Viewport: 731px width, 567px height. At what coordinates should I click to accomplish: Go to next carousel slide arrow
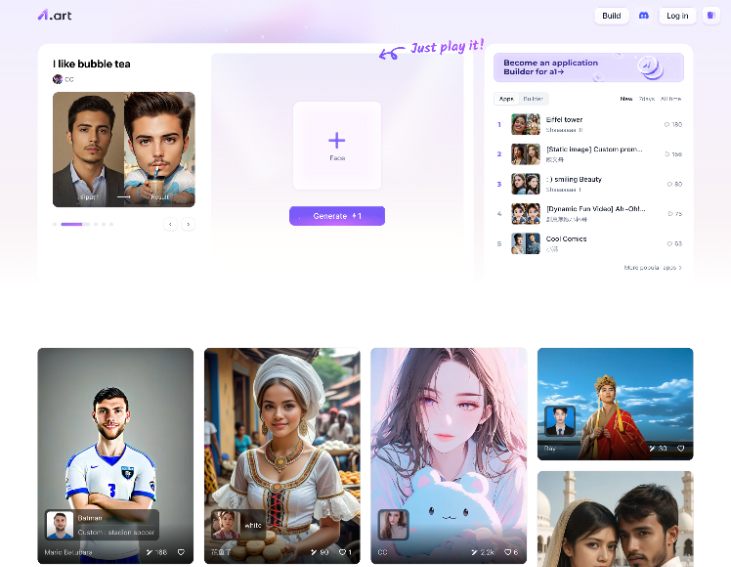(x=188, y=224)
